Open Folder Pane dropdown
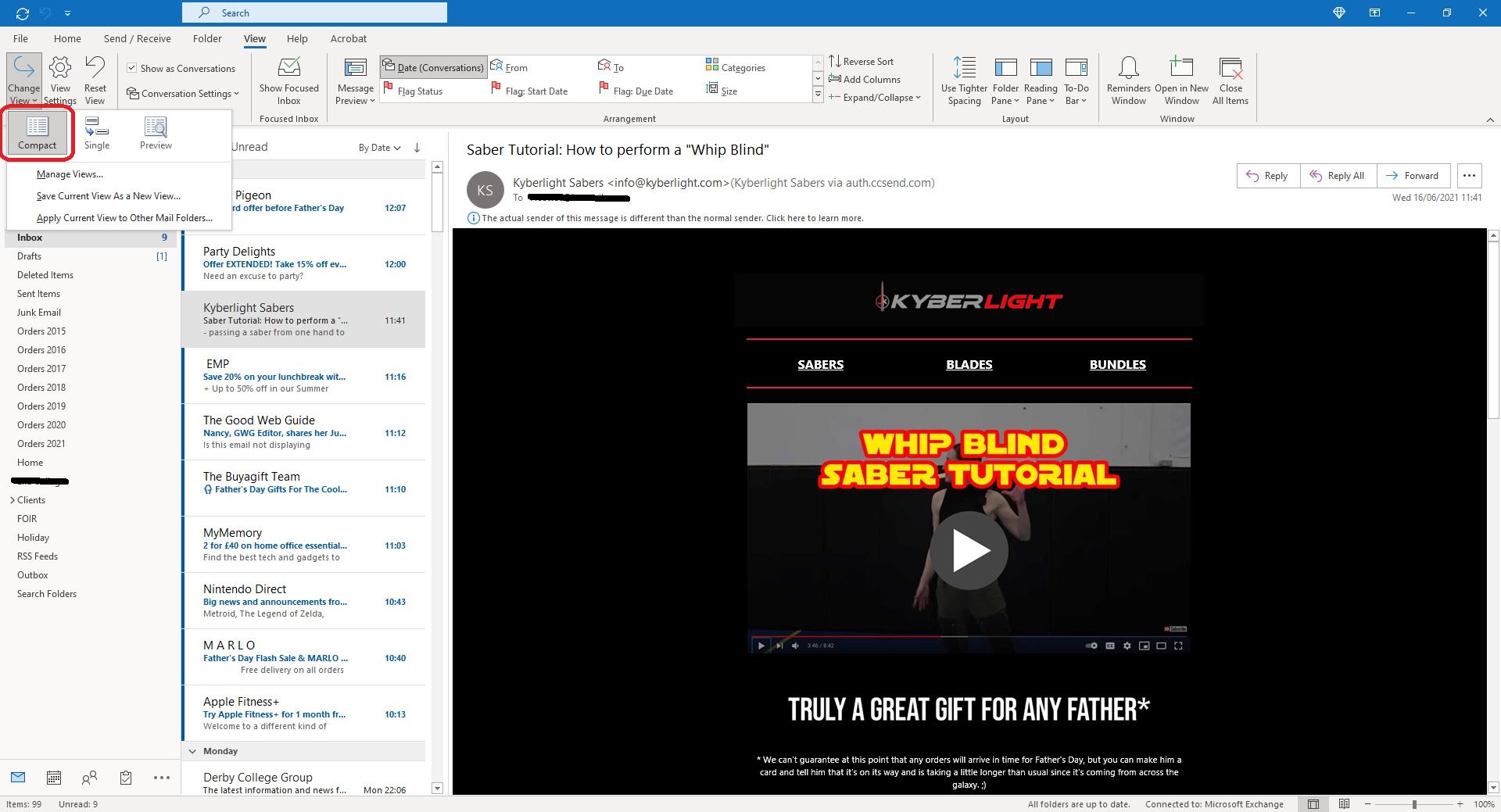This screenshot has height=812, width=1501. click(x=1005, y=80)
